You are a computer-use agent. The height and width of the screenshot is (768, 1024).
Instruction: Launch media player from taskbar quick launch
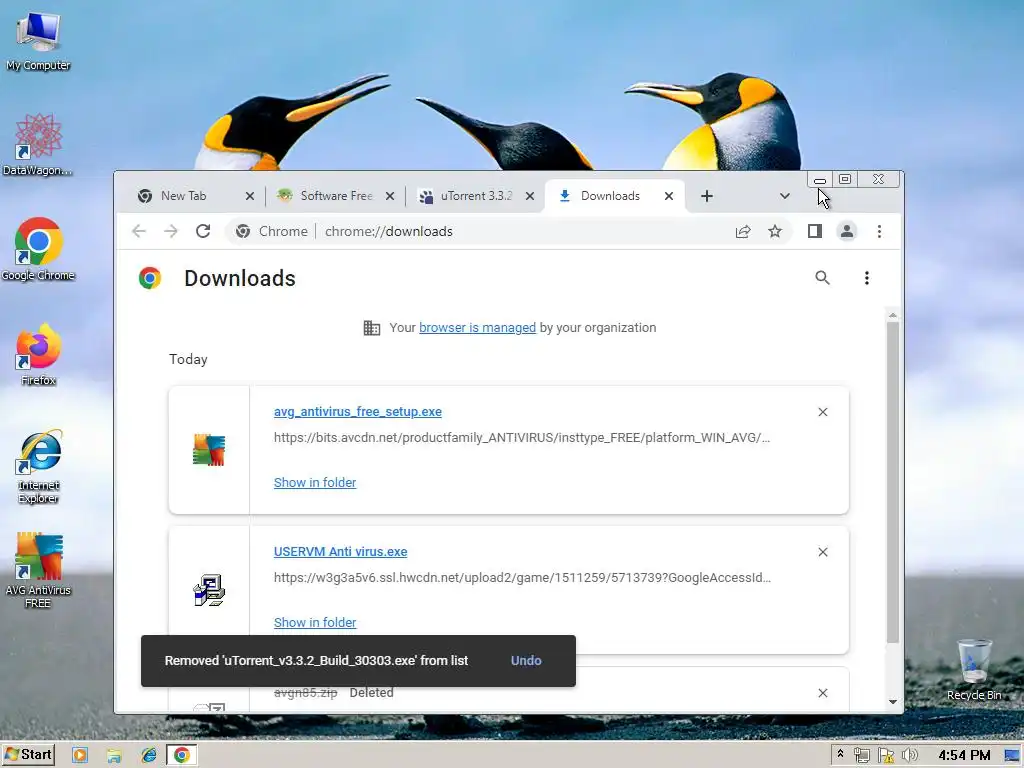[x=80, y=755]
